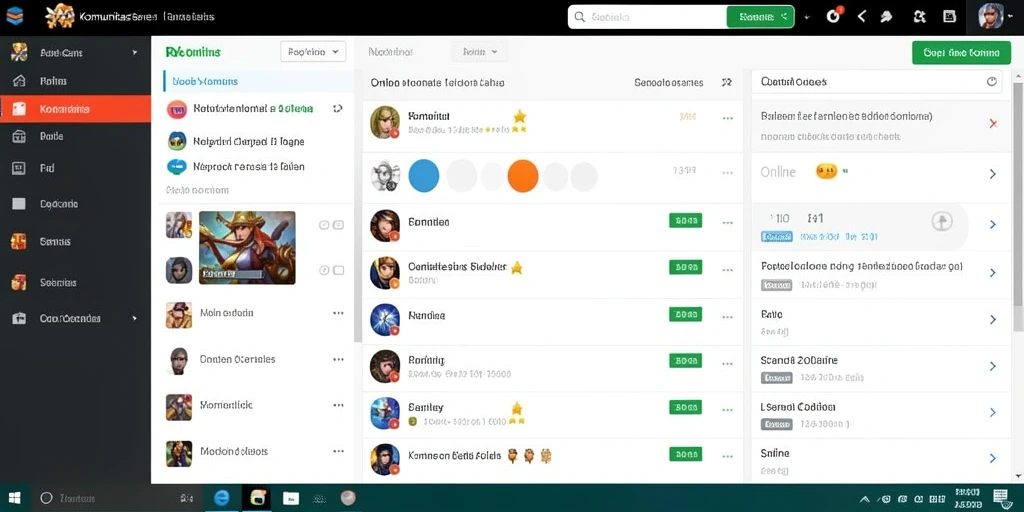Screen dimensions: 1024x512
Task: Tick the square checkbox beside the lower game thumbnail
Action: pos(338,270)
